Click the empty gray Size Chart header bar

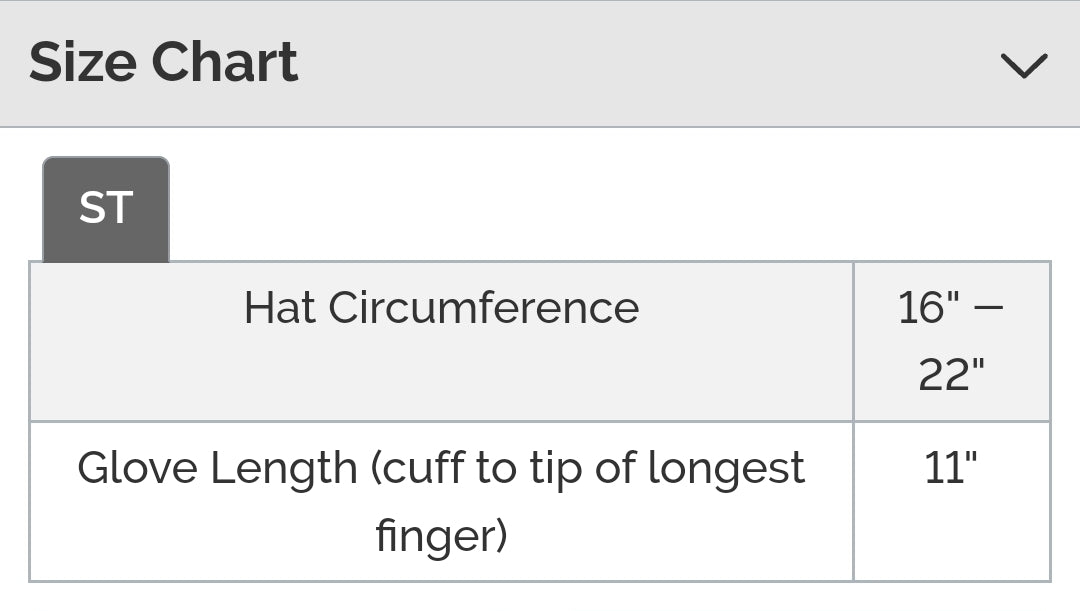click(x=647, y=63)
